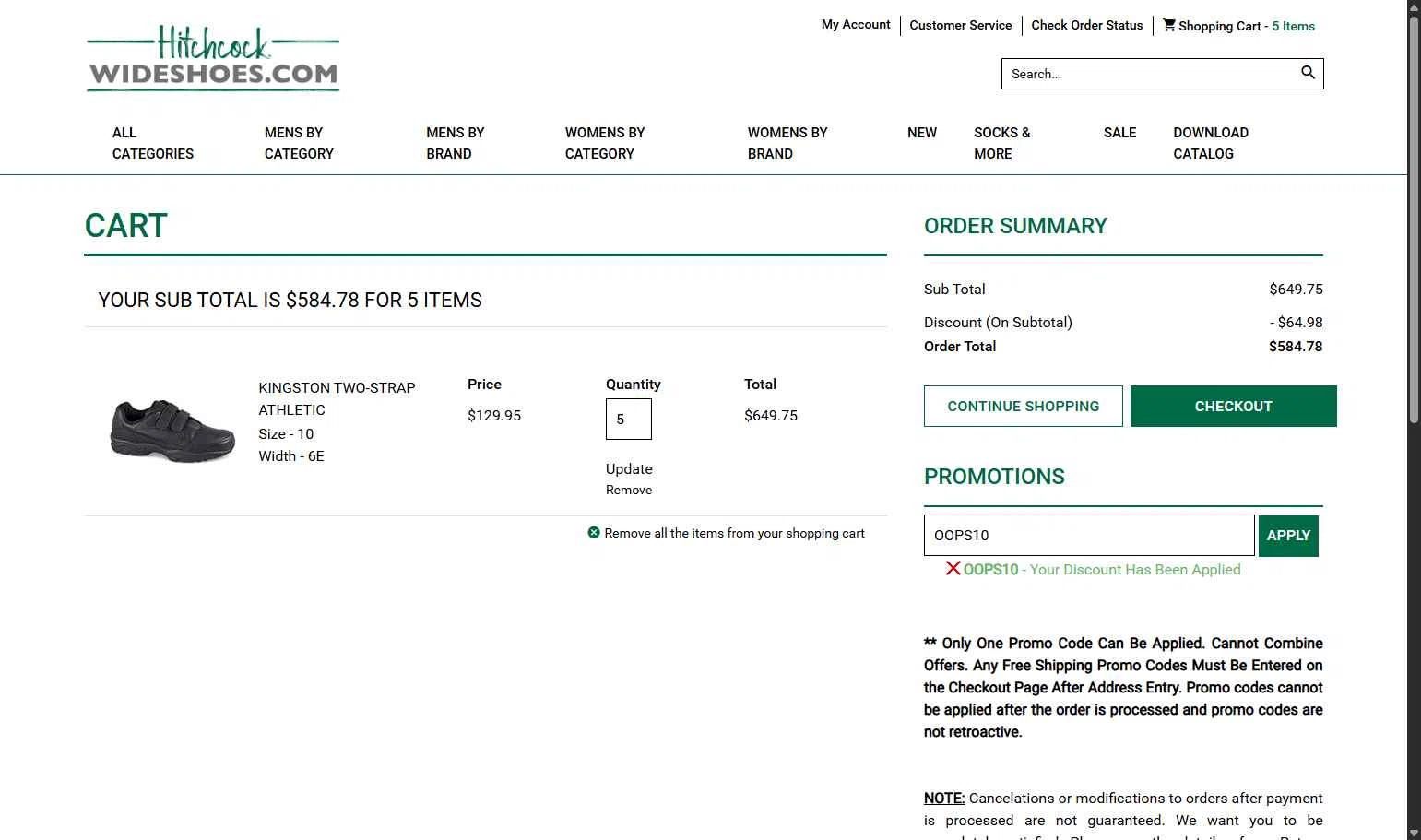Remove the OOPS10 promo with red X
The width and height of the screenshot is (1421, 840).
coord(953,568)
